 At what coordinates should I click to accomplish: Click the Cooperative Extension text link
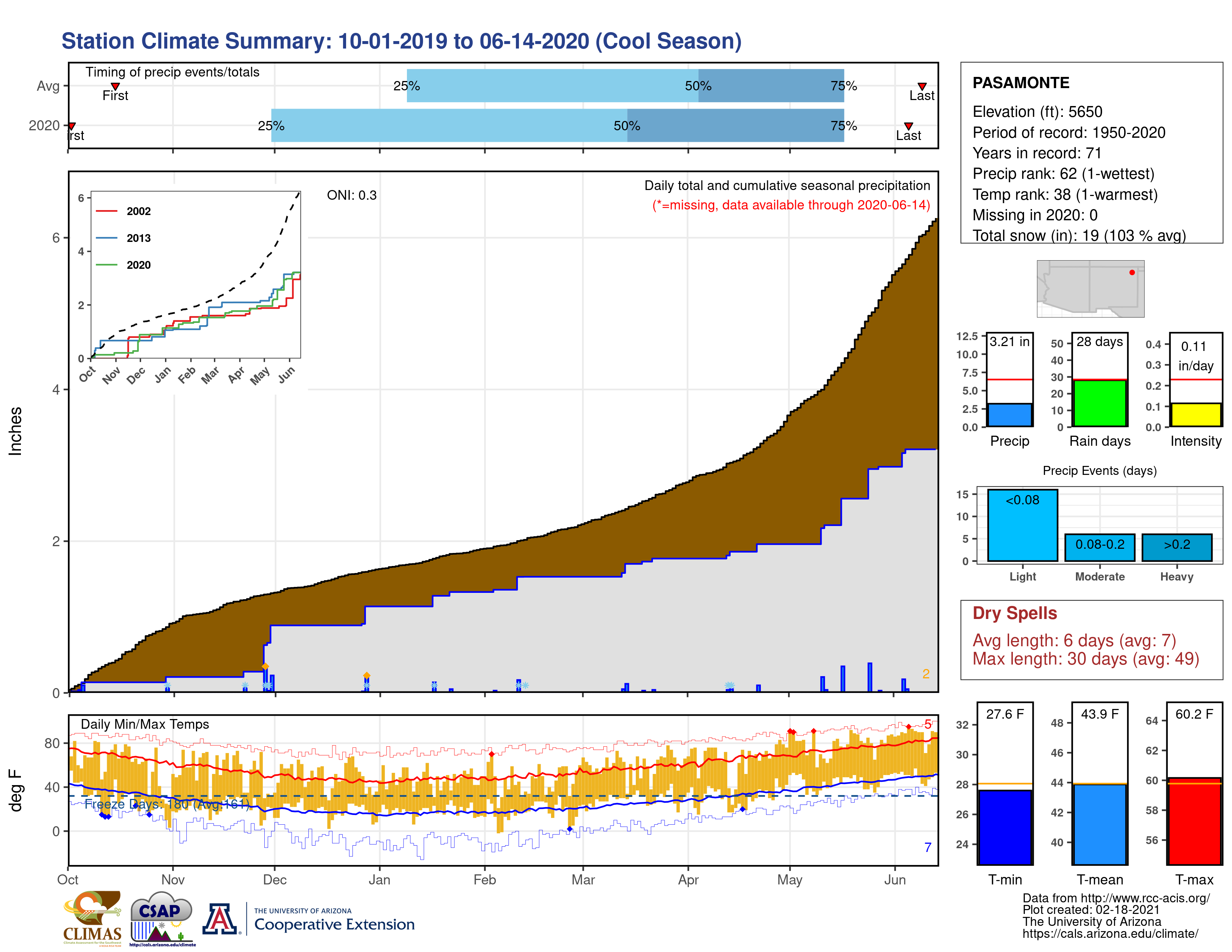pyautogui.click(x=334, y=924)
